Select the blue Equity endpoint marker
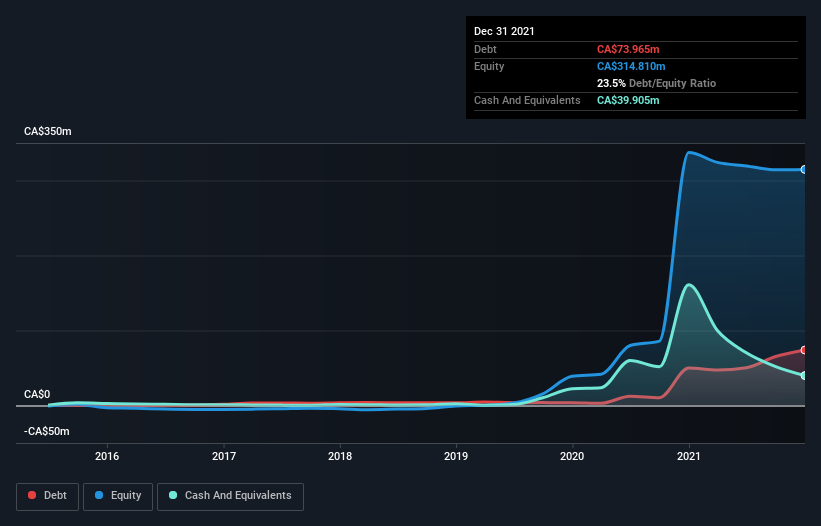 (x=803, y=170)
